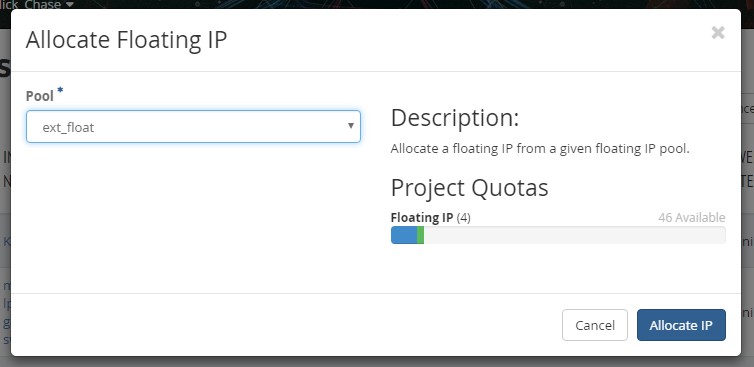Click the floating IP pool description text
Viewport: 754px width, 367px height.
tap(540, 149)
